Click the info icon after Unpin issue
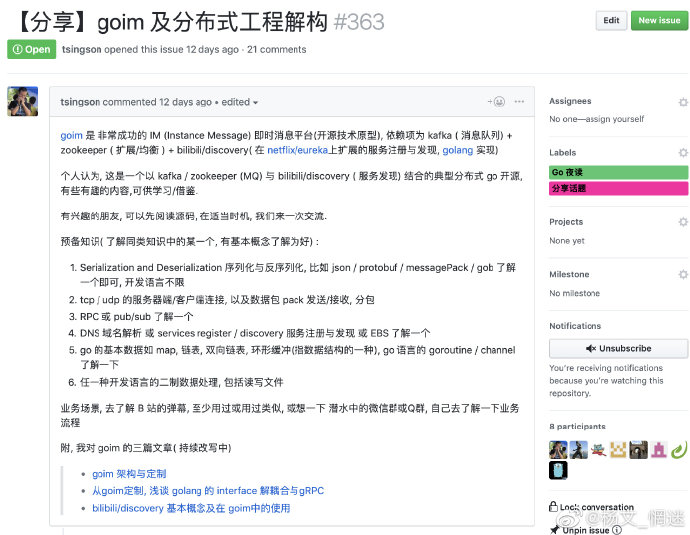The width and height of the screenshot is (690, 535). tap(617, 530)
